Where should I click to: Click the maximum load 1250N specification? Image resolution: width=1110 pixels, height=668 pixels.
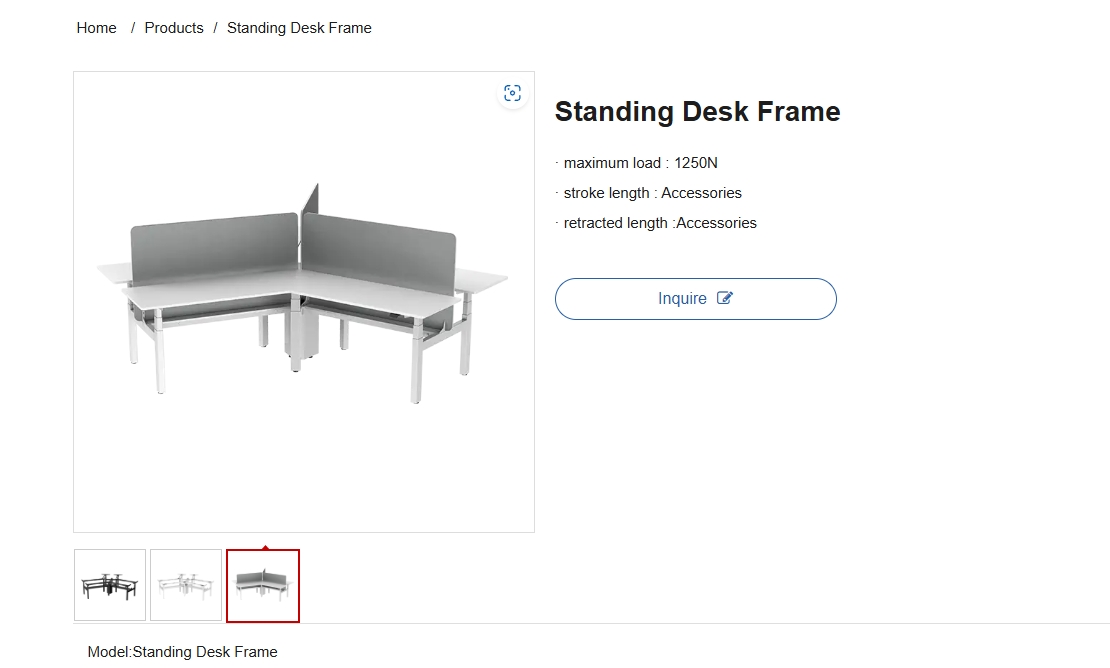(640, 163)
